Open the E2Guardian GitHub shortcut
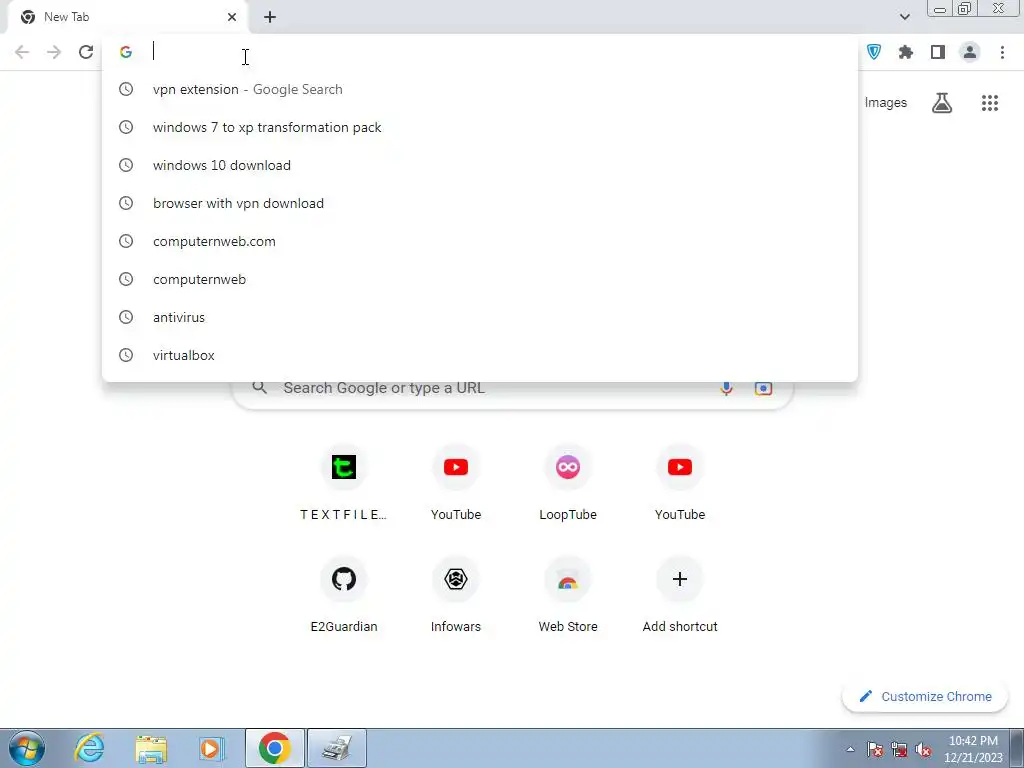The image size is (1024, 768). 344,596
